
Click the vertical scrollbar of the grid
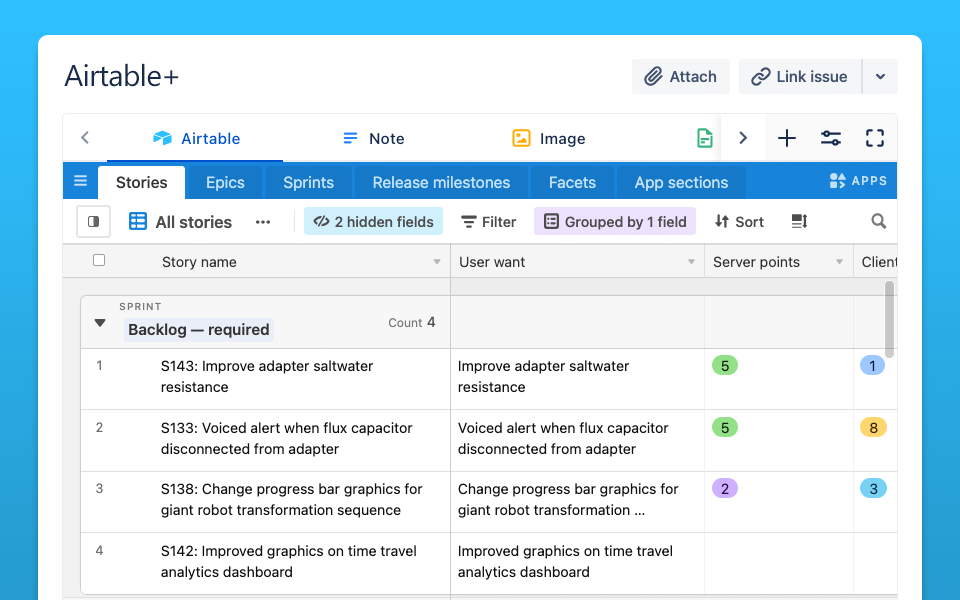pyautogui.click(x=890, y=318)
